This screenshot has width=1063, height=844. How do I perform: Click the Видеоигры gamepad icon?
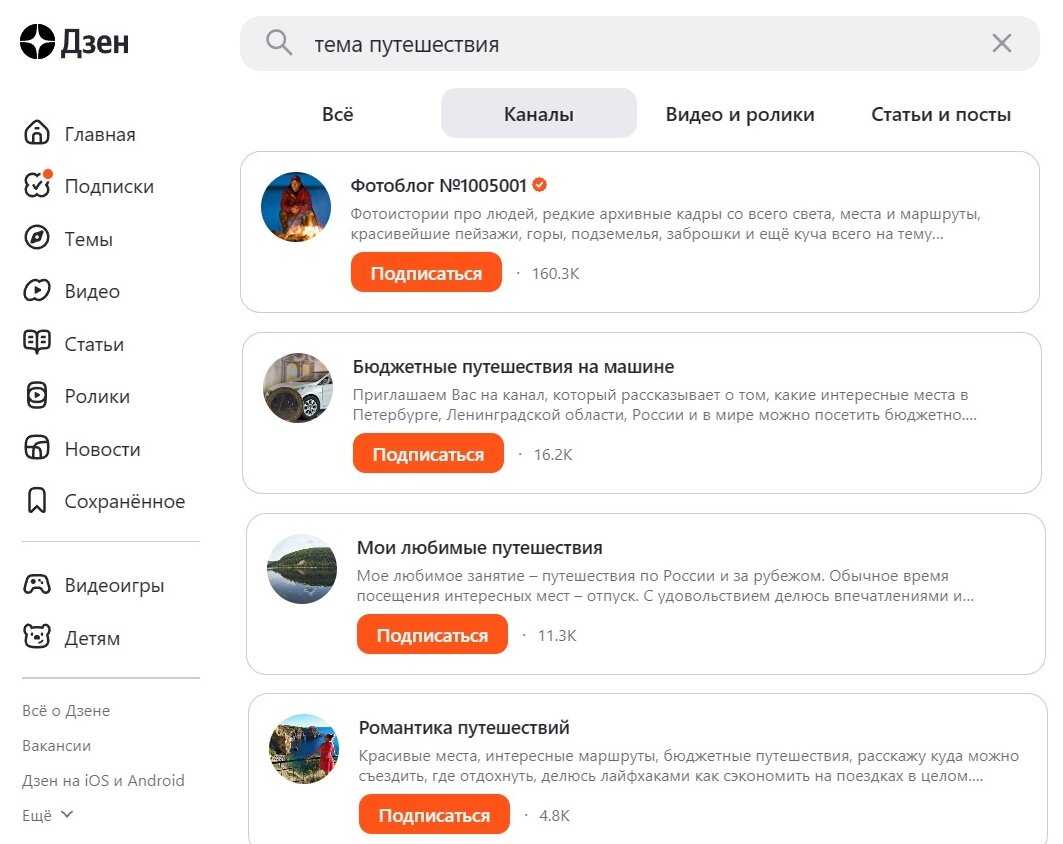coord(37,584)
